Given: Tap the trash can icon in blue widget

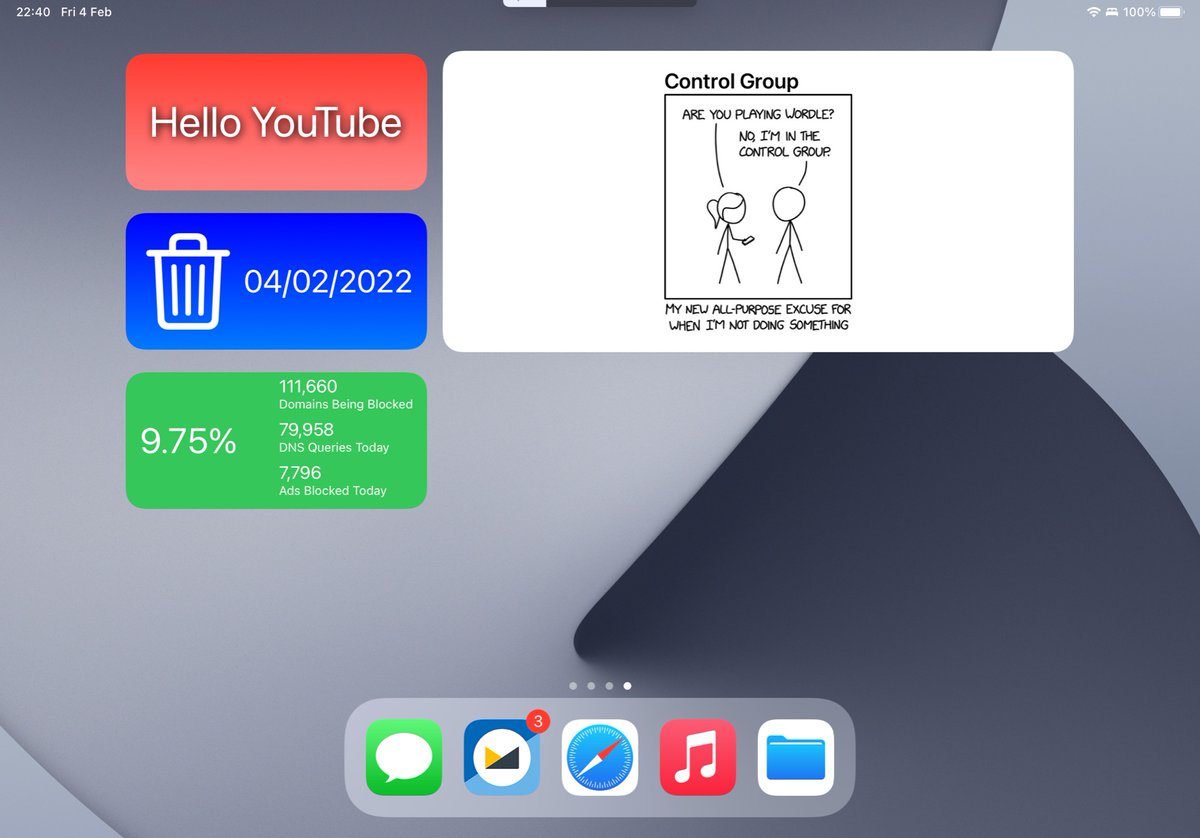Looking at the screenshot, I should click(188, 281).
